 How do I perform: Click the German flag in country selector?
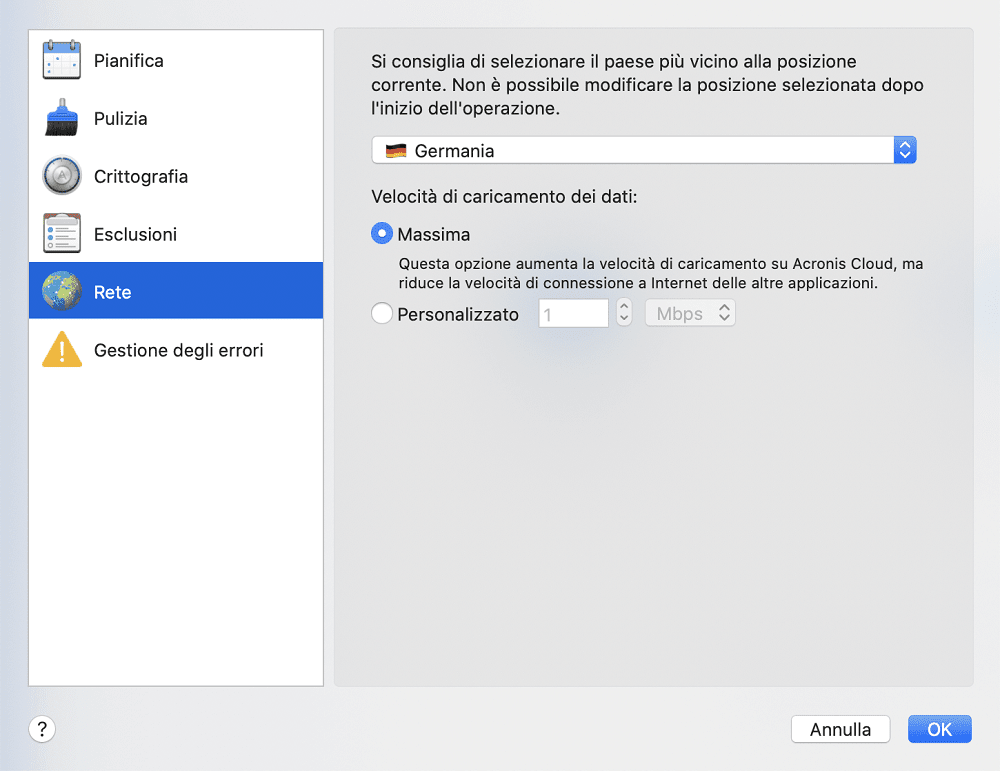(396, 151)
